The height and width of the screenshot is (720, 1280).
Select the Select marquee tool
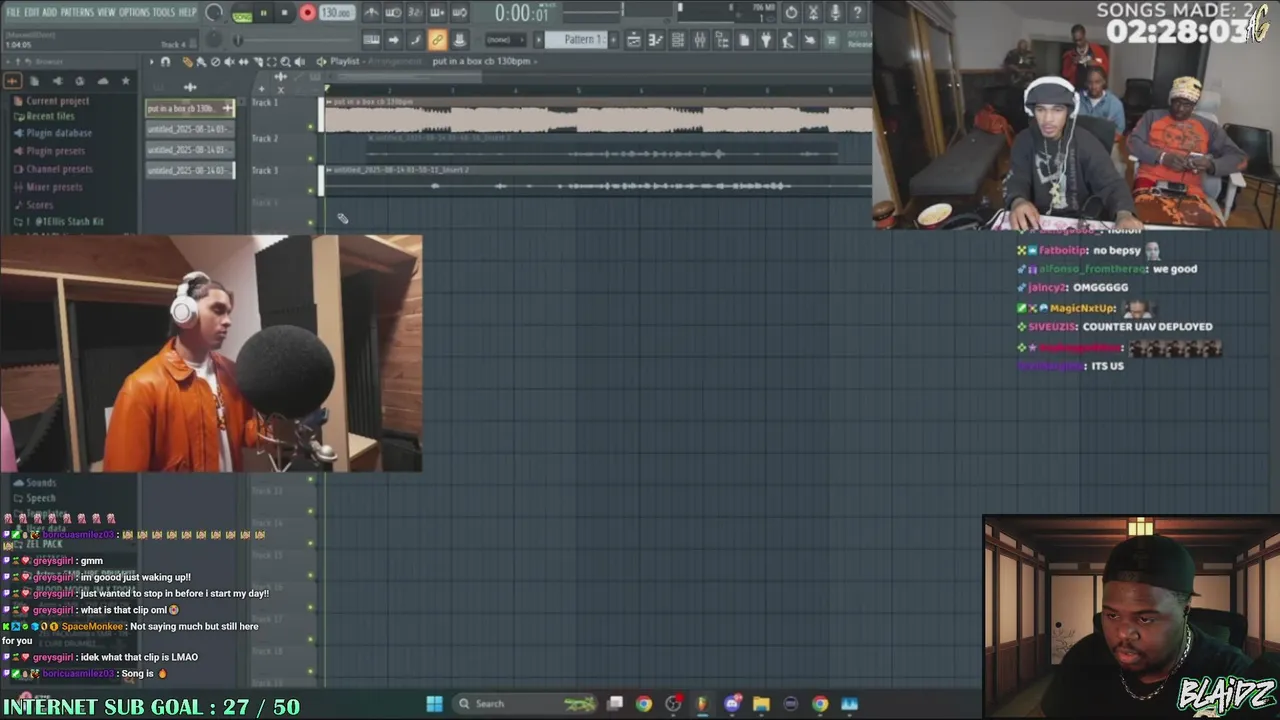(272, 62)
